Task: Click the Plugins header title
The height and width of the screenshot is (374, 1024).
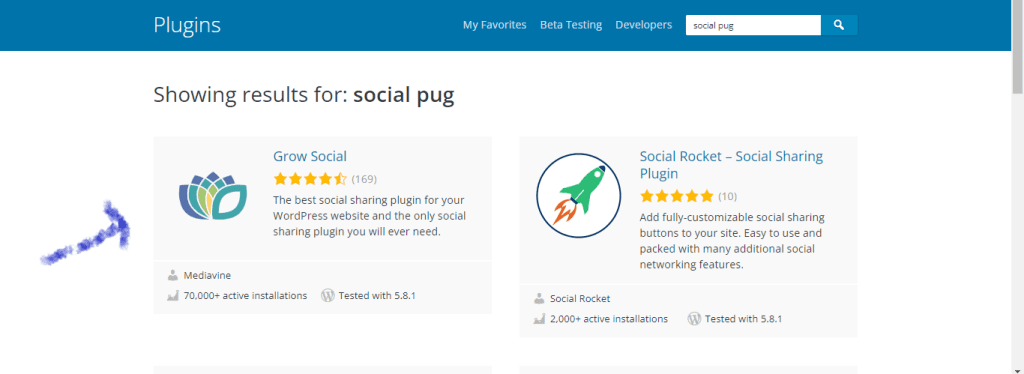Action: click(187, 25)
